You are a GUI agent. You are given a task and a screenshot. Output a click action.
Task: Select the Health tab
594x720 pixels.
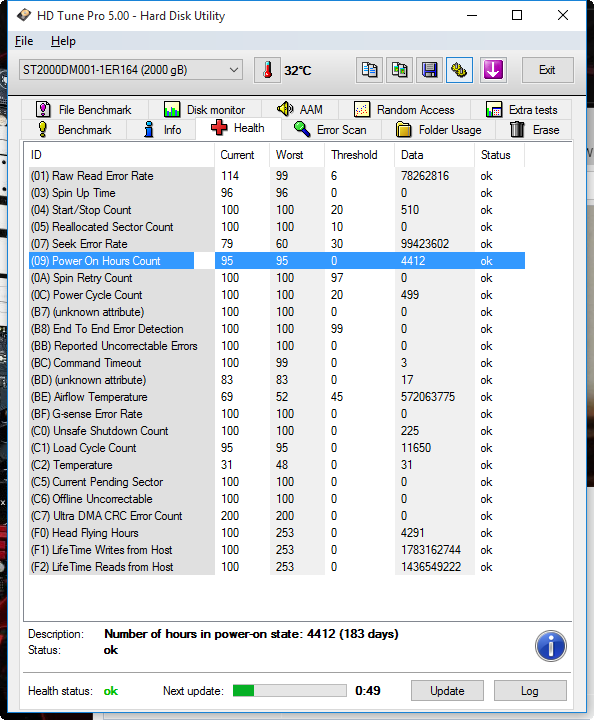[238, 128]
